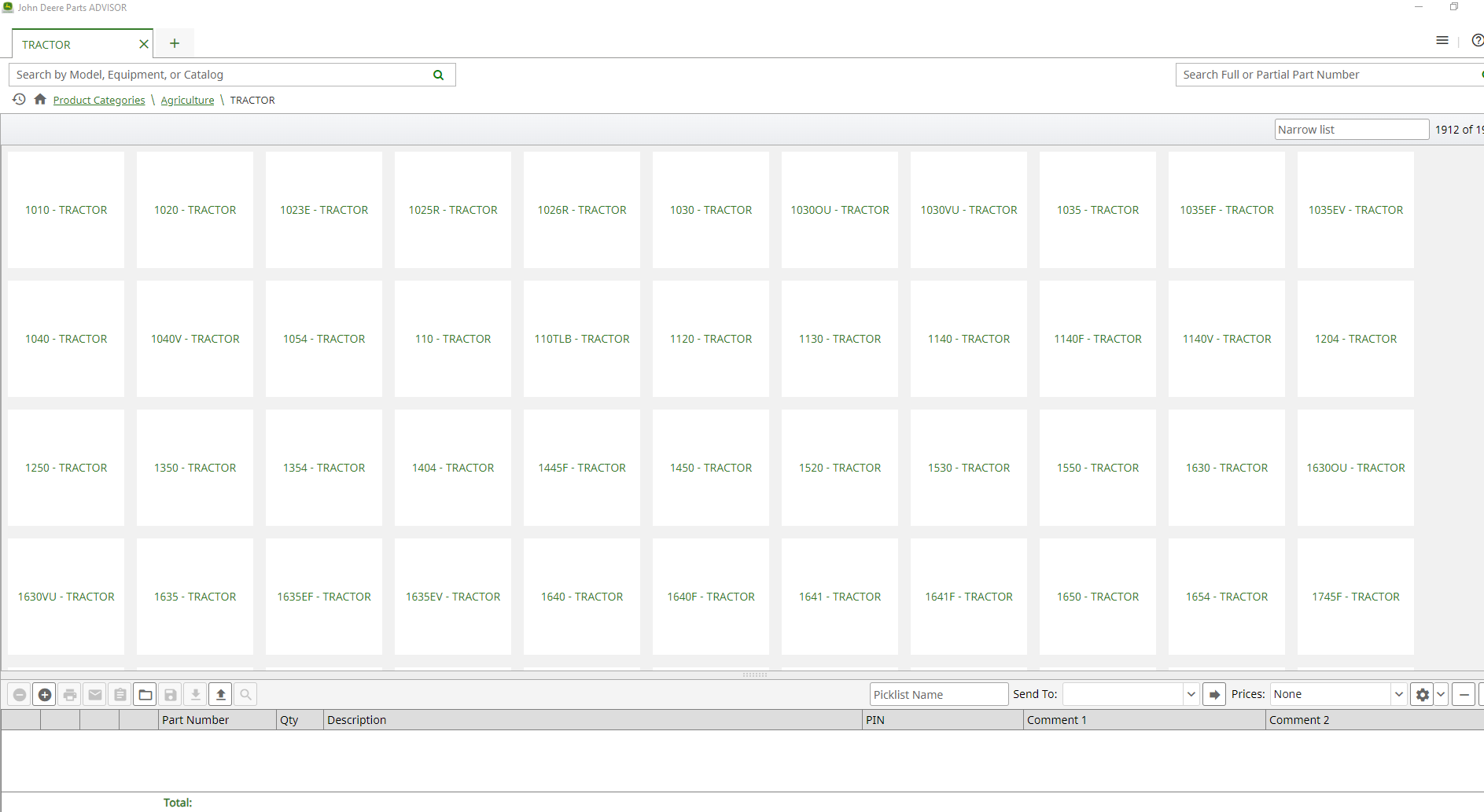Click the clipboard icon in picklist toolbar

(120, 694)
